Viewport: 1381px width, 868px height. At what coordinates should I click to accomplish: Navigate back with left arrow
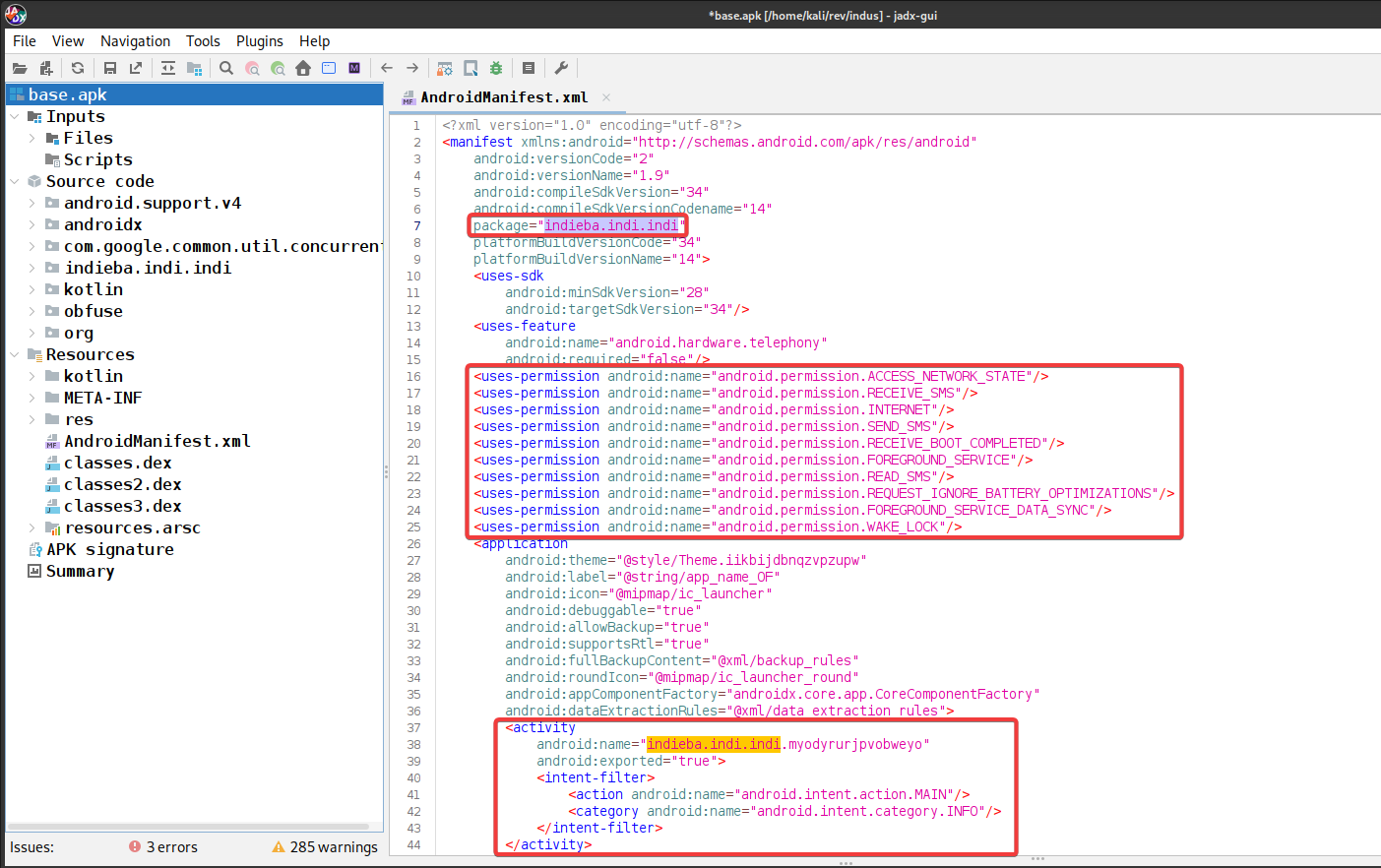tap(387, 68)
